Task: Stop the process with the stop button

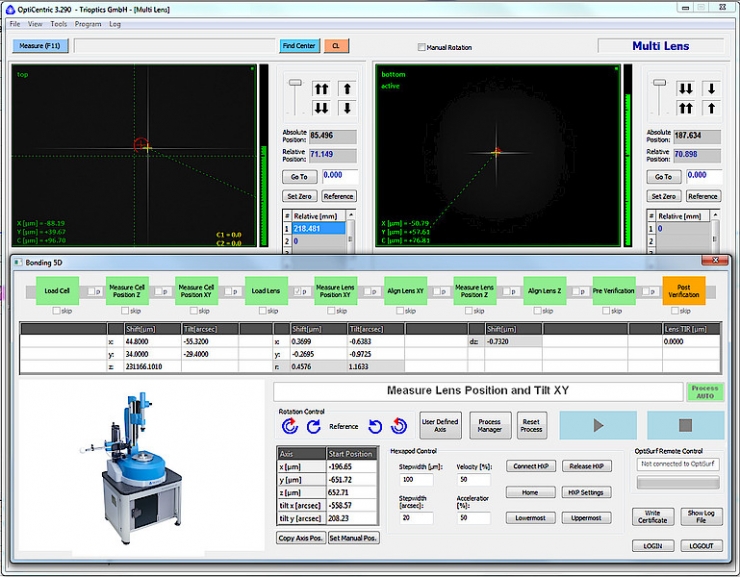Action: click(x=685, y=425)
